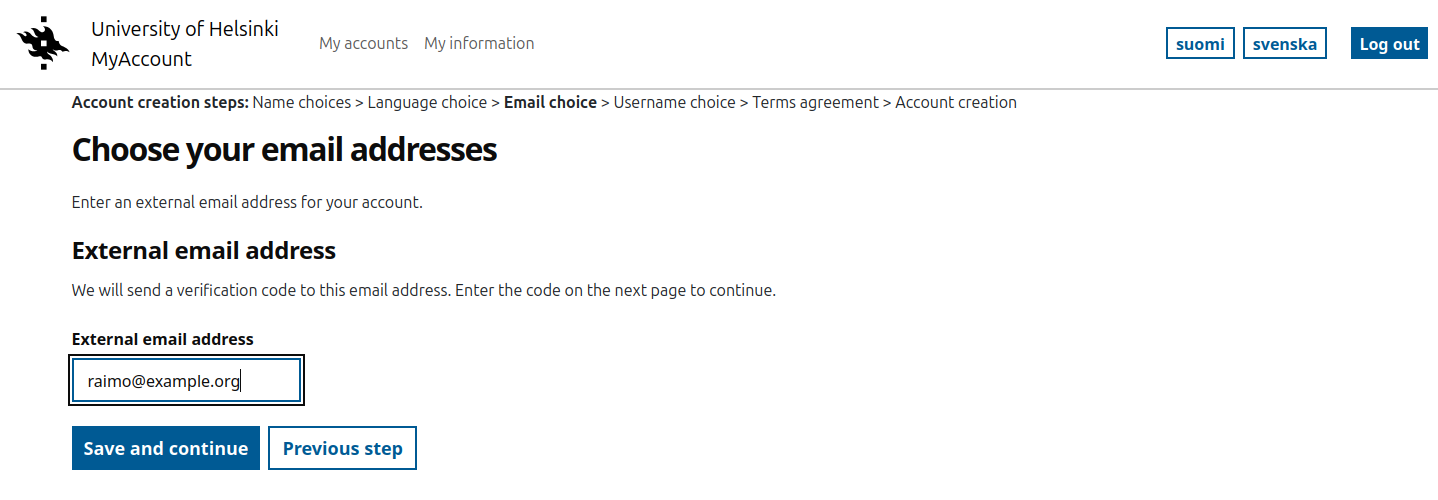Click the Terms agreement step in breadcrumb
This screenshot has width=1438, height=500.
pyautogui.click(x=815, y=102)
